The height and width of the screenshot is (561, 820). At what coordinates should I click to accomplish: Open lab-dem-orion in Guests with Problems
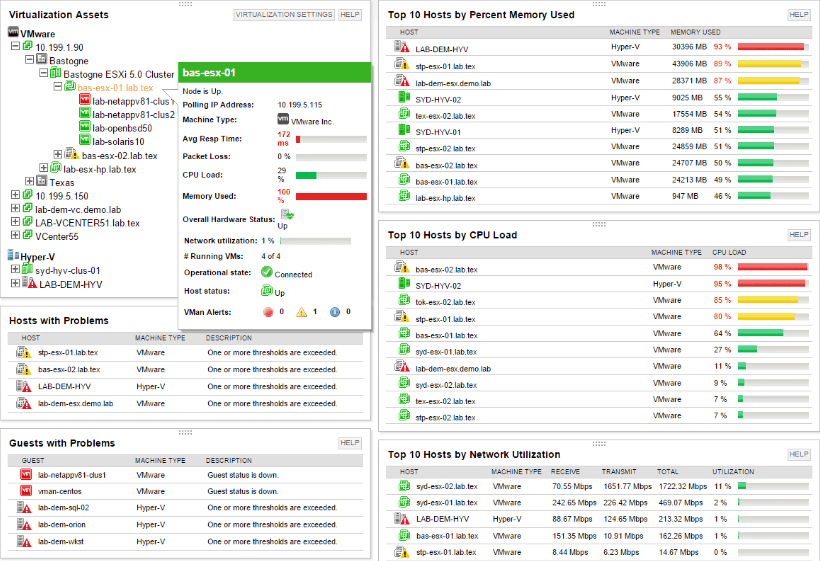(x=62, y=524)
